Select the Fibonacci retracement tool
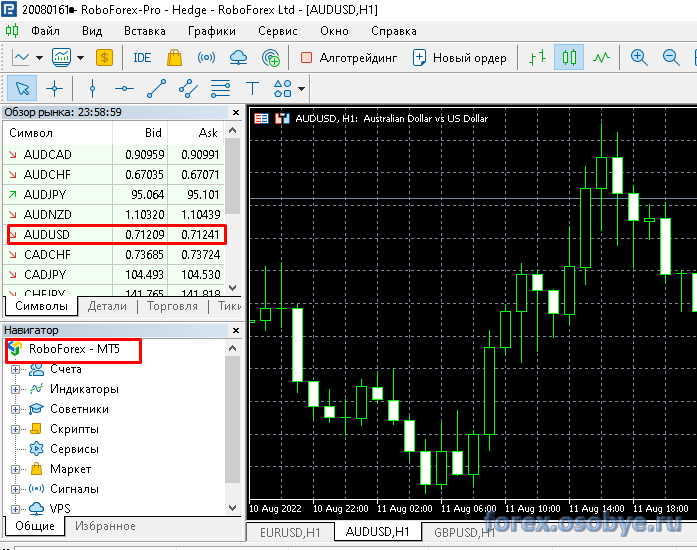This screenshot has width=697, height=550. [x=220, y=88]
